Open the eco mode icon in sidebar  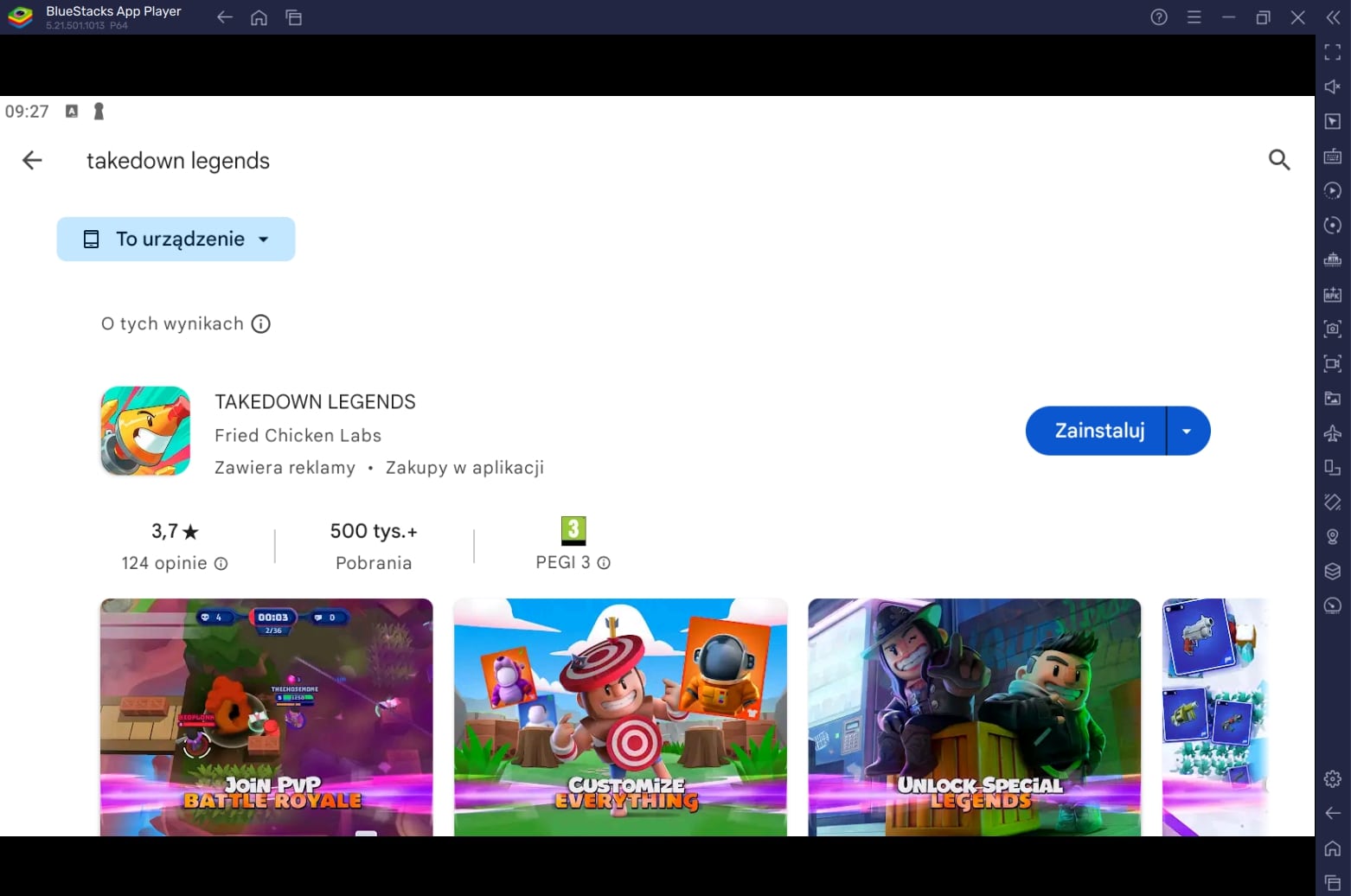1333,605
